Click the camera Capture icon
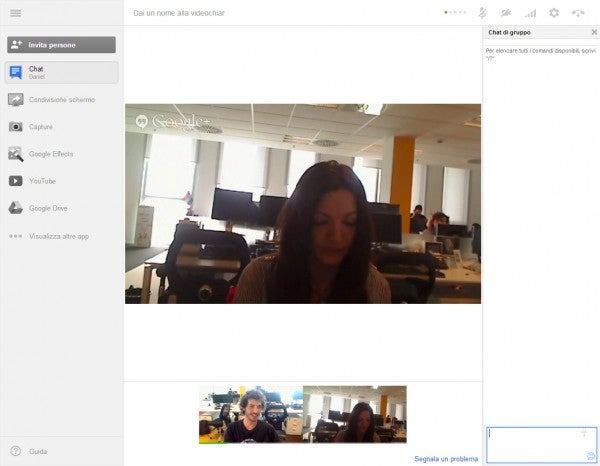Image resolution: width=600 pixels, height=466 pixels. 16,127
